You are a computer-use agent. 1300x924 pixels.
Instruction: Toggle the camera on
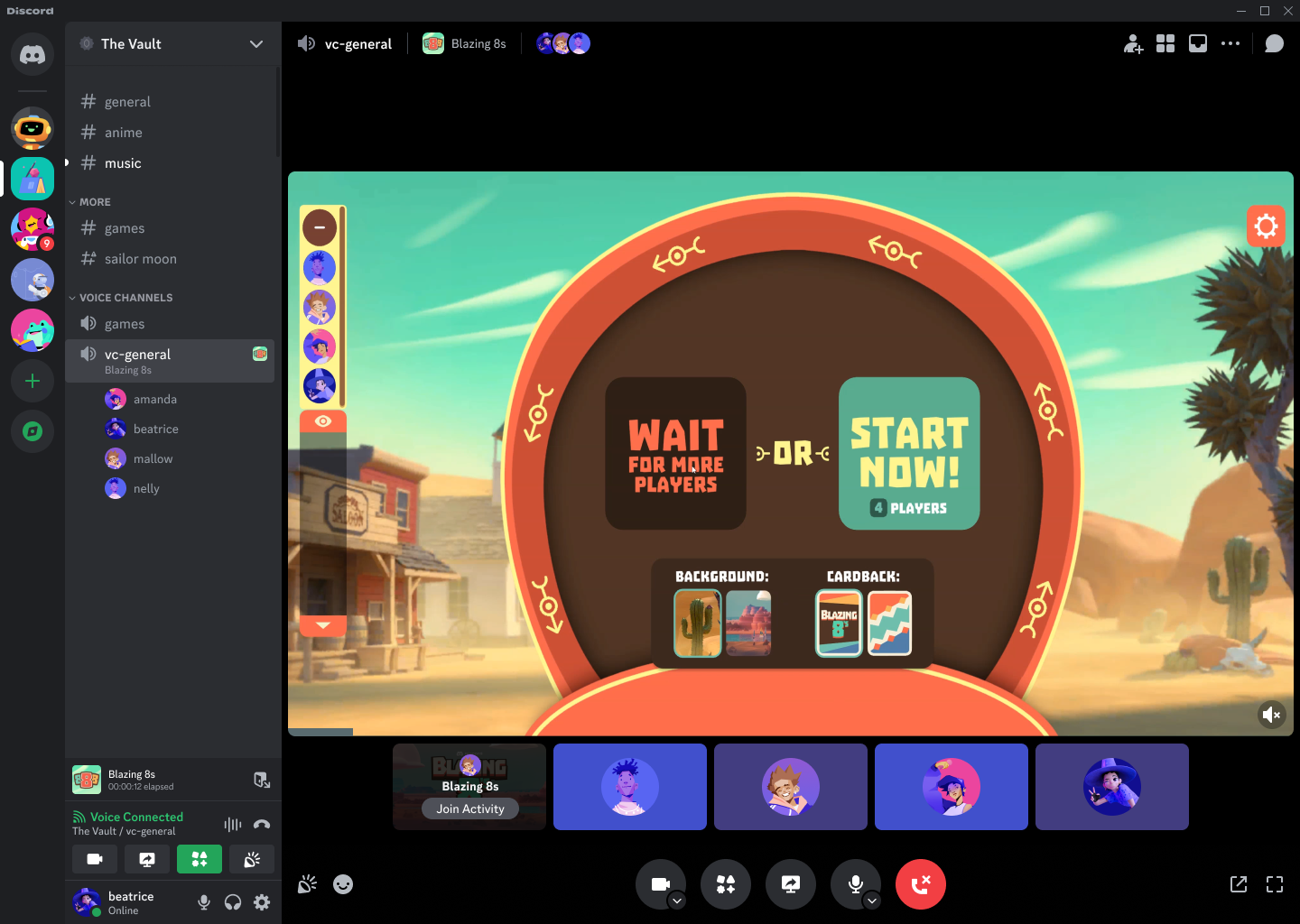pos(661,884)
